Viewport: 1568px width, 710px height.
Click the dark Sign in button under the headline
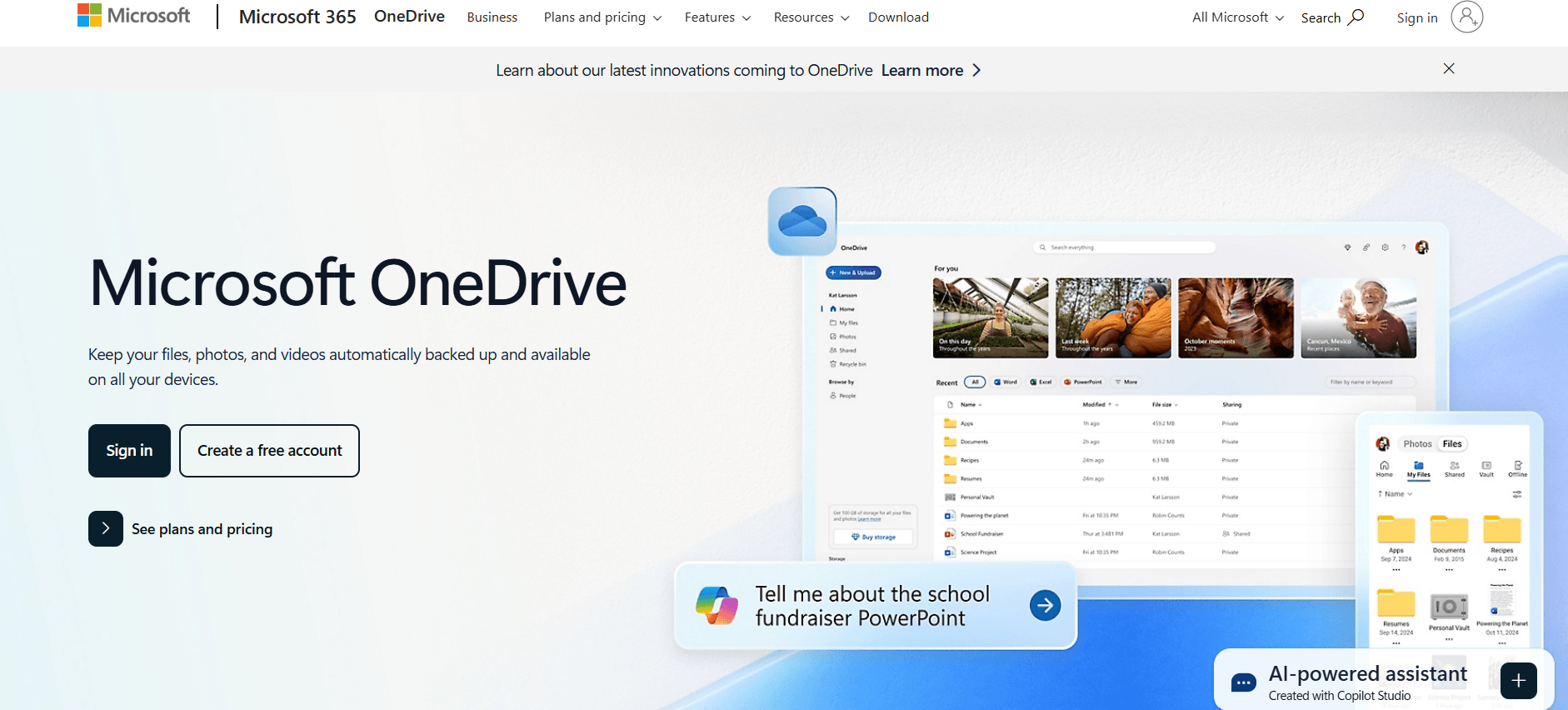tap(129, 451)
